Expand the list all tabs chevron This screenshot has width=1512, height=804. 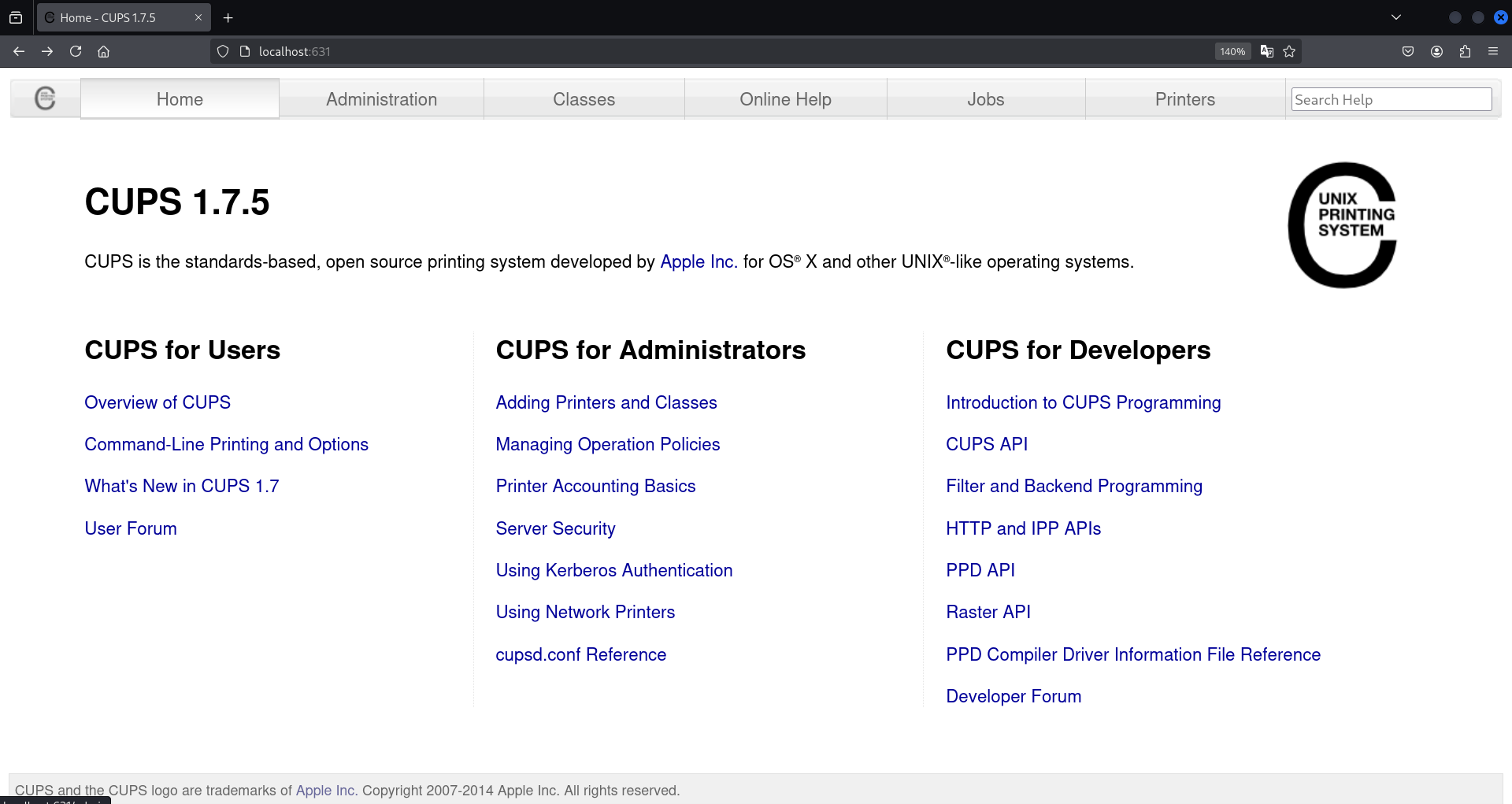click(1395, 17)
